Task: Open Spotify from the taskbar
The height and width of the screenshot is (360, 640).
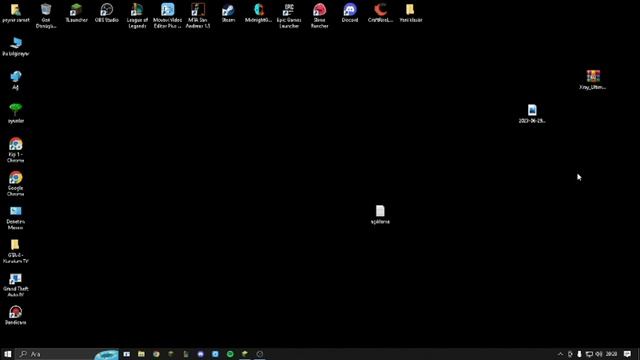Action: tap(230, 354)
